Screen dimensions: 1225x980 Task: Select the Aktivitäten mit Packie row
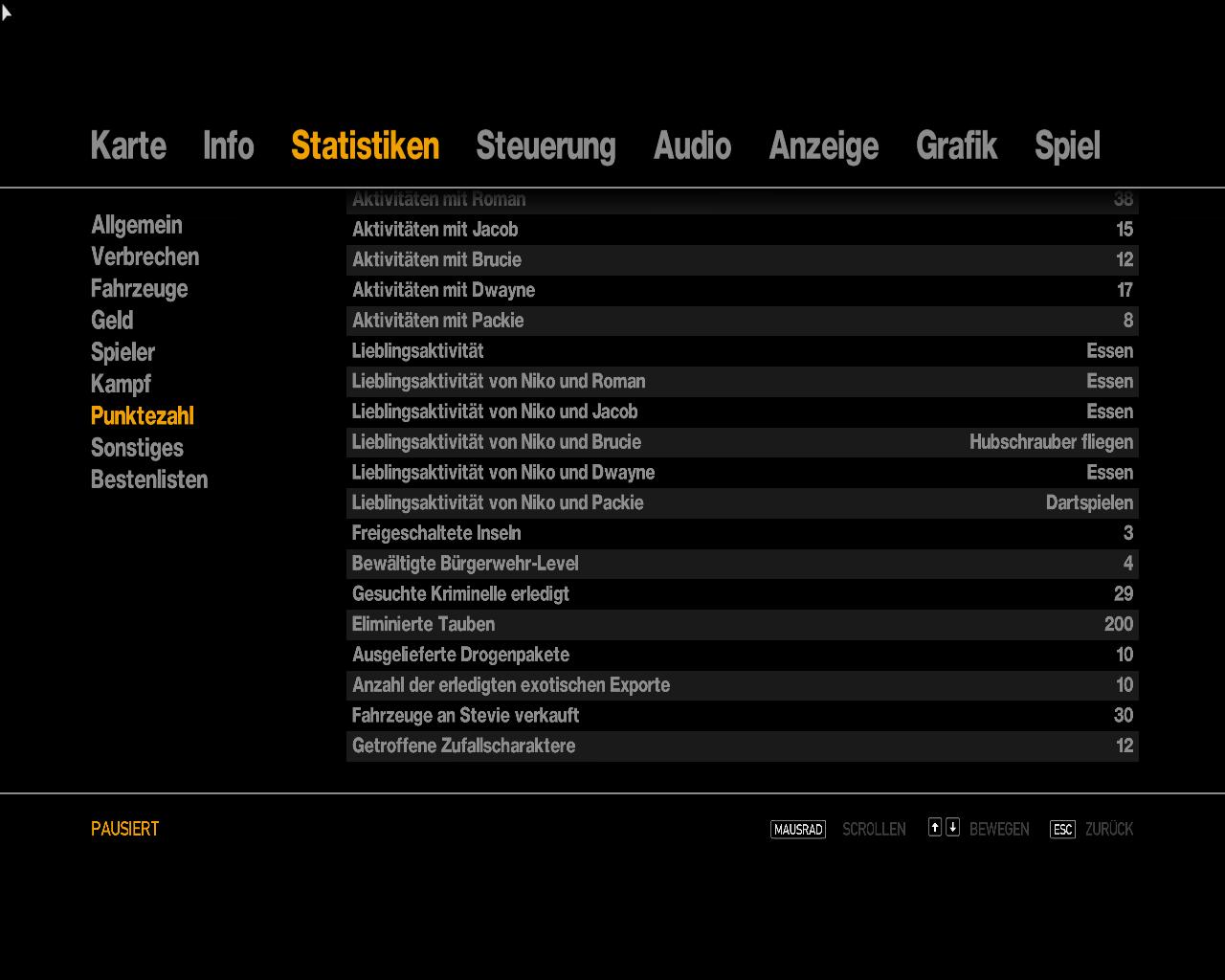743,321
